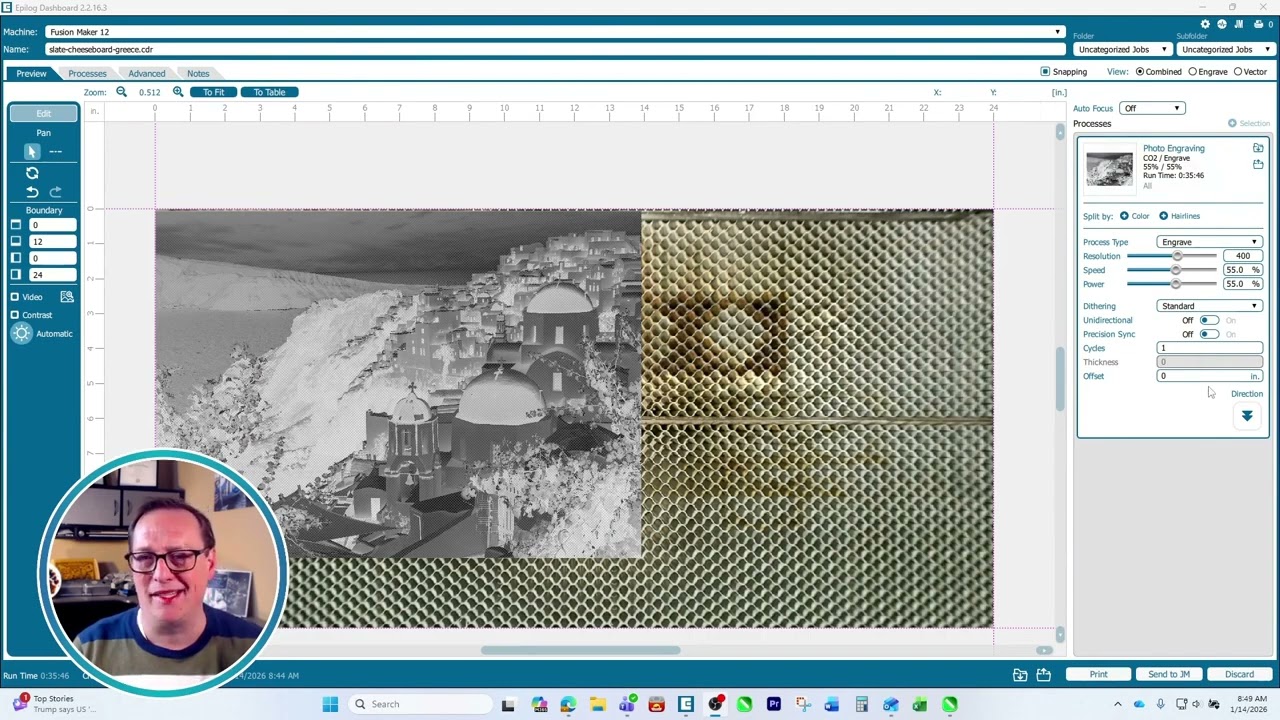Open the Process Type dropdown

point(1209,242)
